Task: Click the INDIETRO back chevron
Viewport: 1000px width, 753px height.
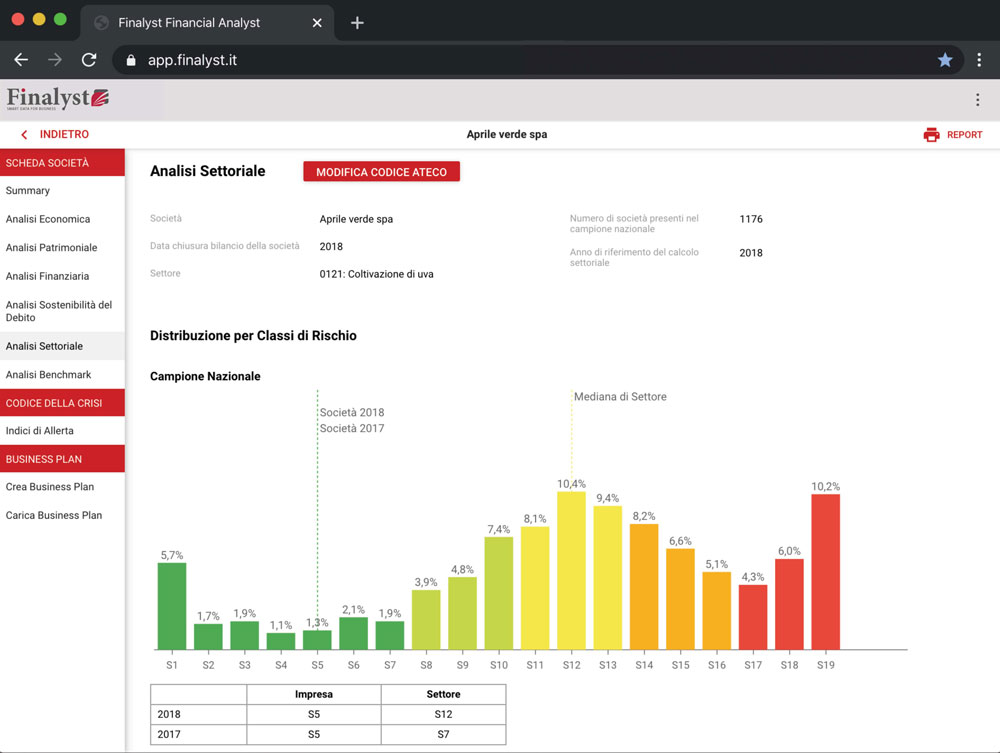Action: click(x=25, y=135)
